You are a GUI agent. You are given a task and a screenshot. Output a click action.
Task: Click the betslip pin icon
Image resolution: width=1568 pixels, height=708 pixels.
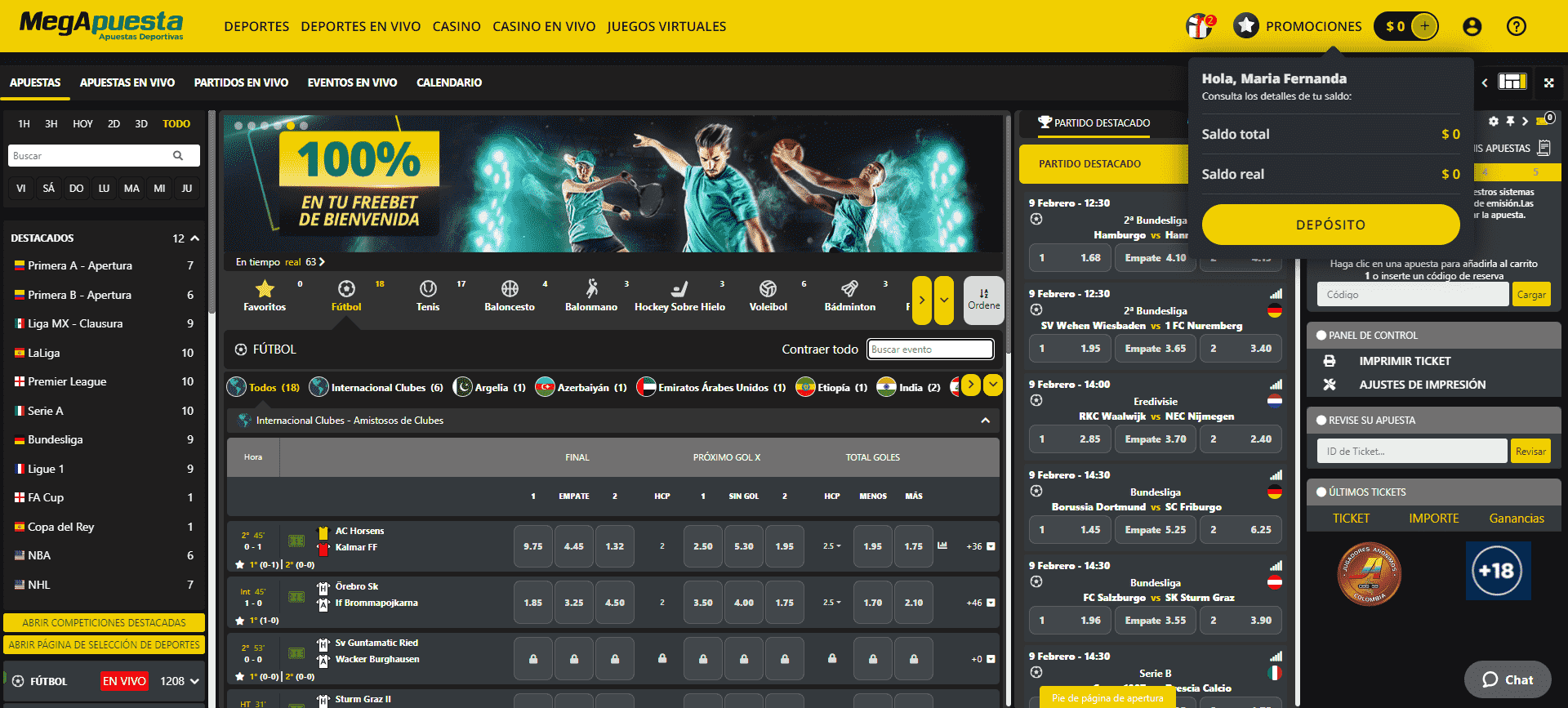tap(1510, 121)
